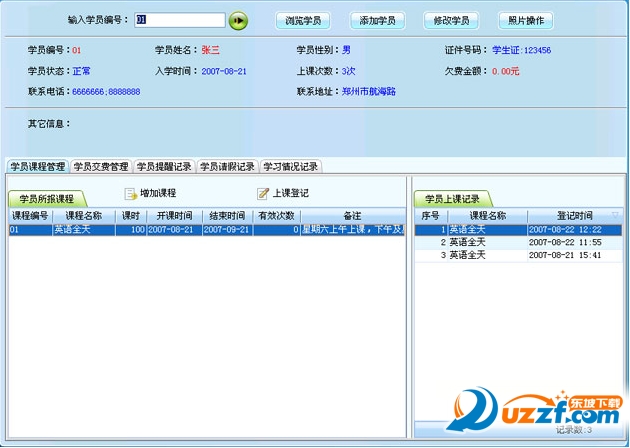Switch to the 学员提醒记录 tab

click(164, 167)
